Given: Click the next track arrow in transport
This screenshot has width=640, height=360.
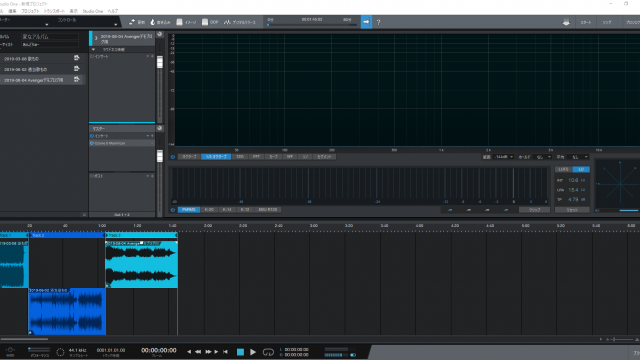Looking at the screenshot, I should tap(216, 352).
